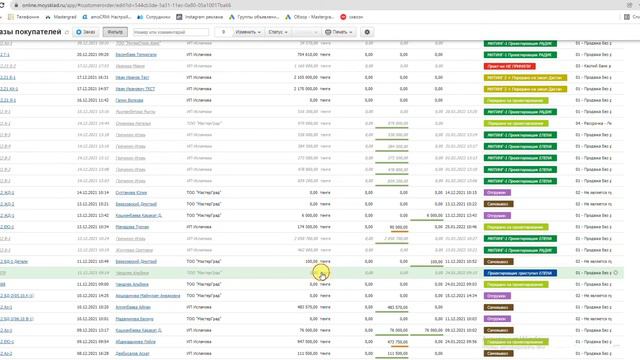Open the Mastergrad bookmark
Screen dimensions: 640x360
pos(61,17)
